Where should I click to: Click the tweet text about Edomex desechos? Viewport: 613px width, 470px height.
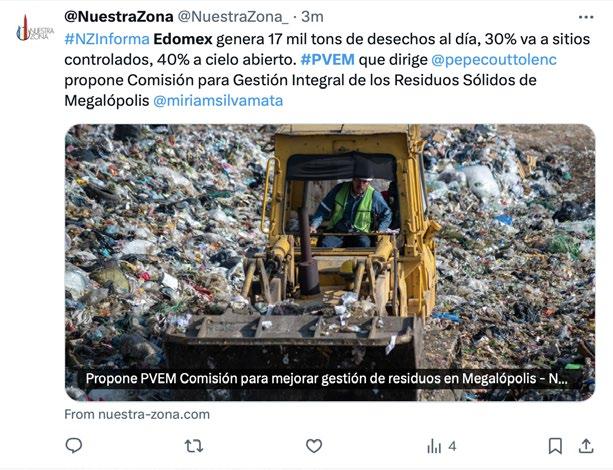coord(328,70)
